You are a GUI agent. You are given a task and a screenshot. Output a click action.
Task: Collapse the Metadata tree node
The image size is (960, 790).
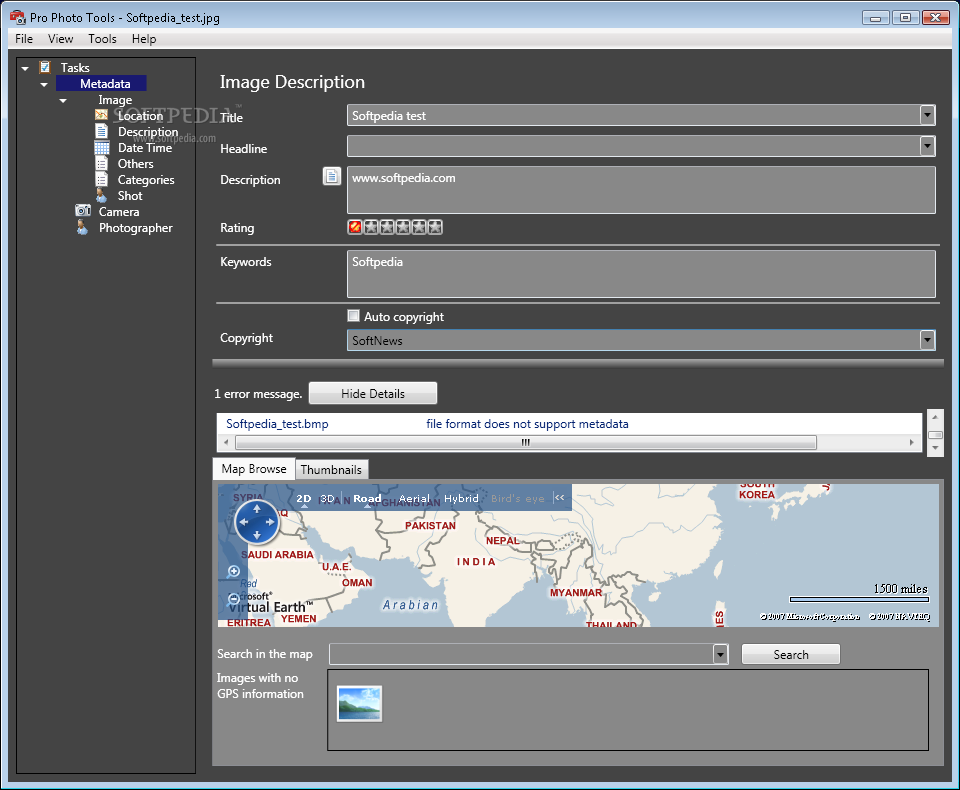[44, 84]
